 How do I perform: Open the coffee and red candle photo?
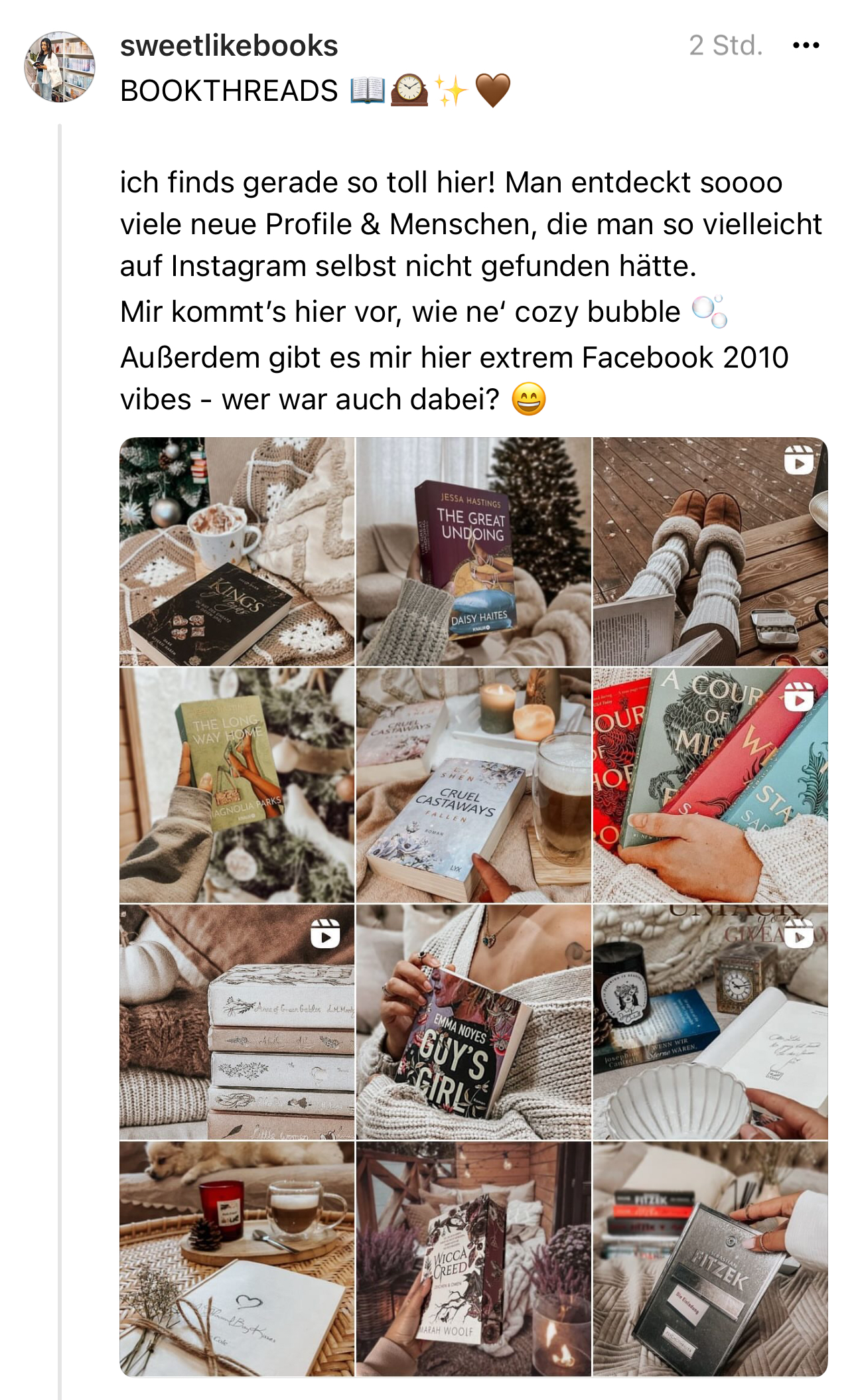pos(237,1259)
